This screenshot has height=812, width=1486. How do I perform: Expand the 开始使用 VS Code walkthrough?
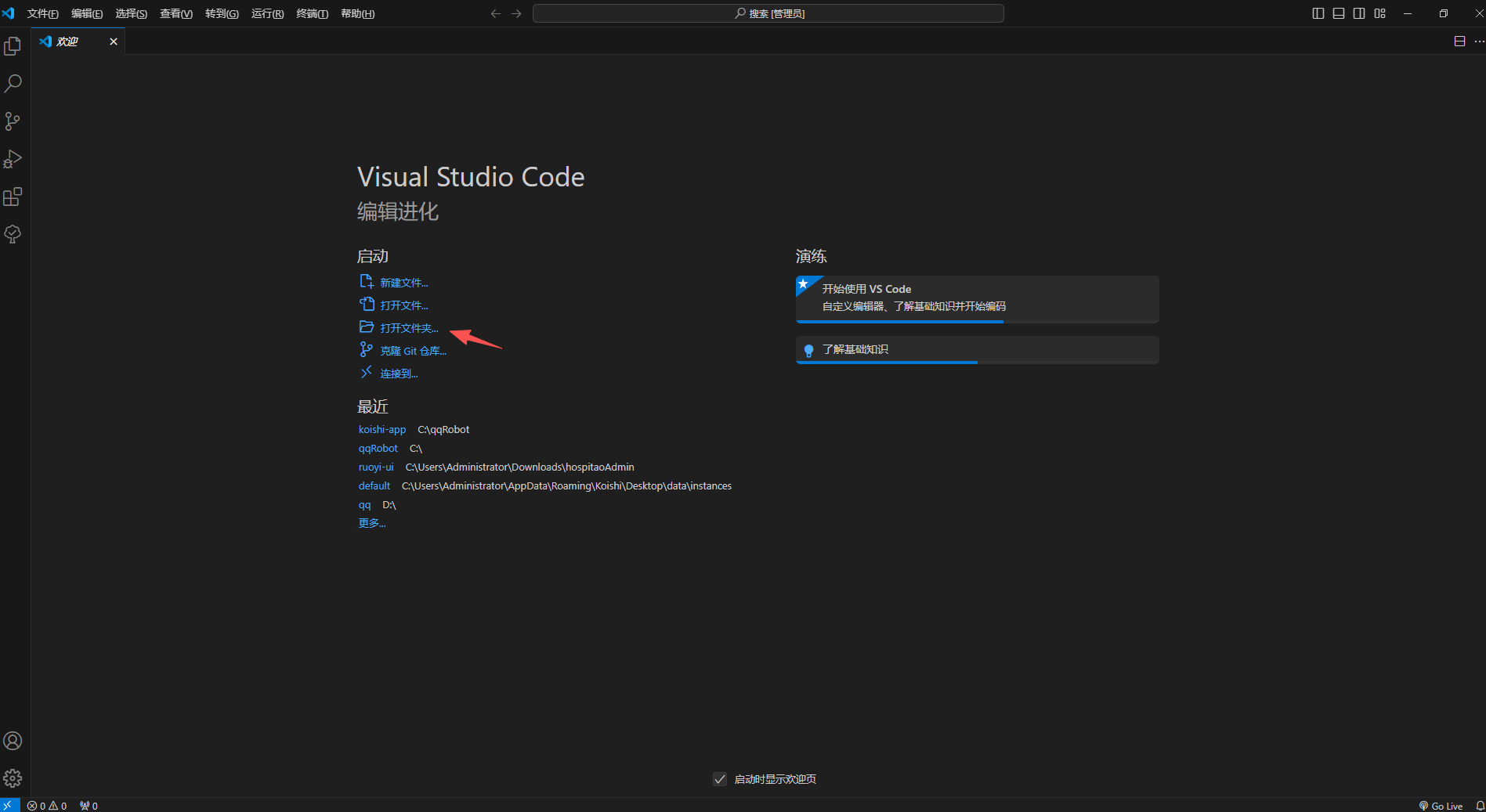pos(977,298)
